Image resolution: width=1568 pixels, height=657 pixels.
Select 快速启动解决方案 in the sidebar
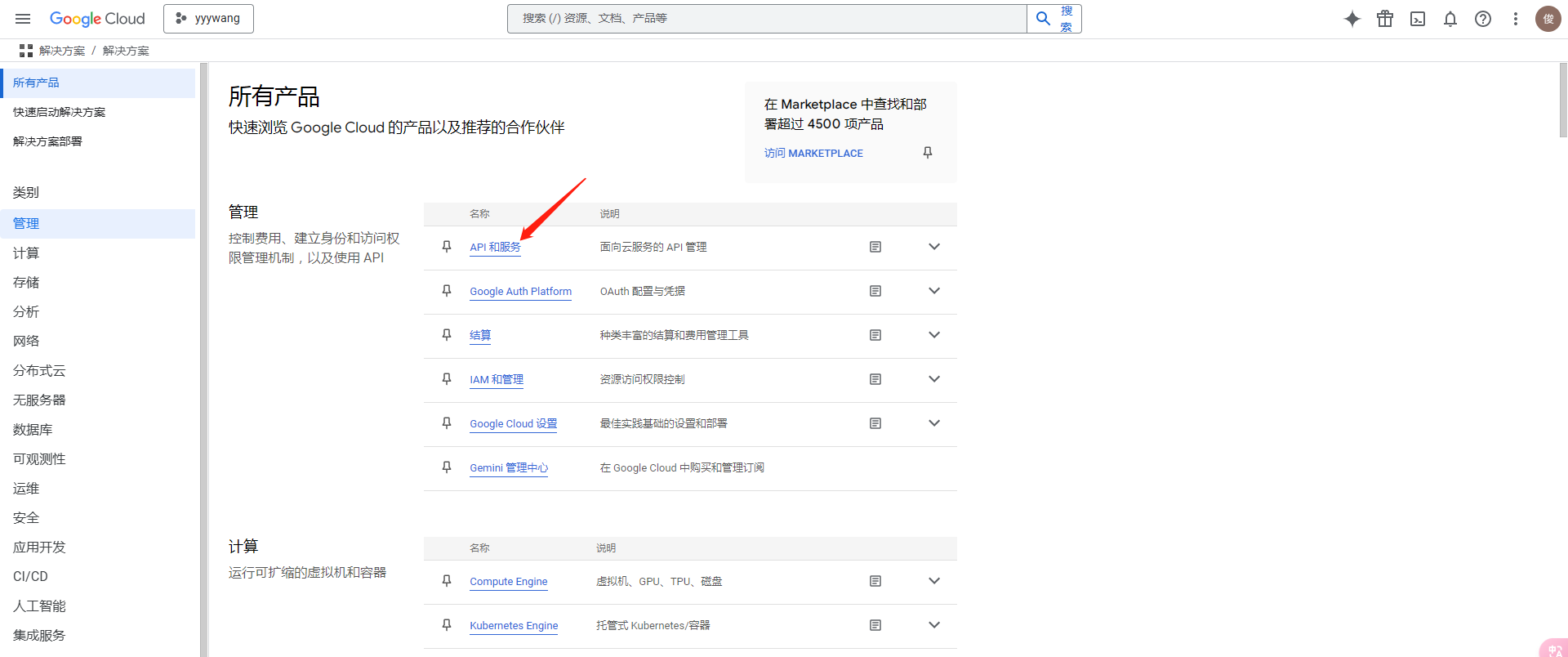pos(59,112)
